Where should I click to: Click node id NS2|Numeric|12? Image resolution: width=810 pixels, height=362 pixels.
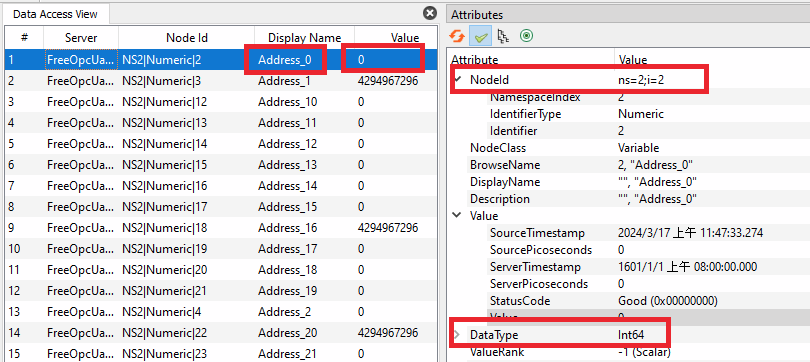pos(164,102)
